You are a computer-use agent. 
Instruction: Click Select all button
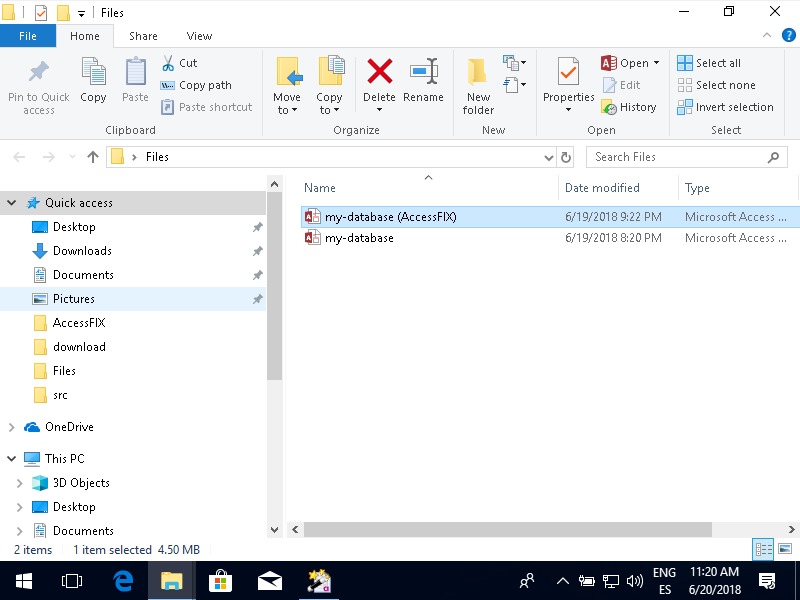[709, 63]
